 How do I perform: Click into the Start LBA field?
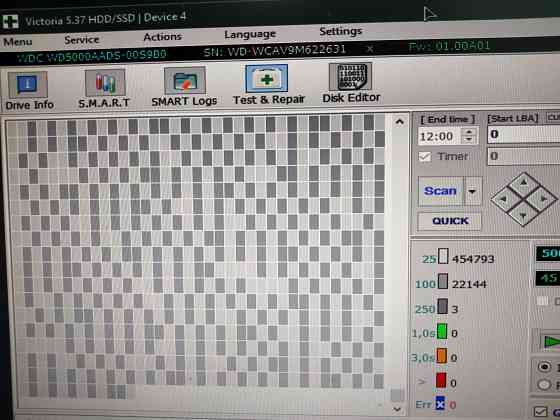pyautogui.click(x=524, y=135)
